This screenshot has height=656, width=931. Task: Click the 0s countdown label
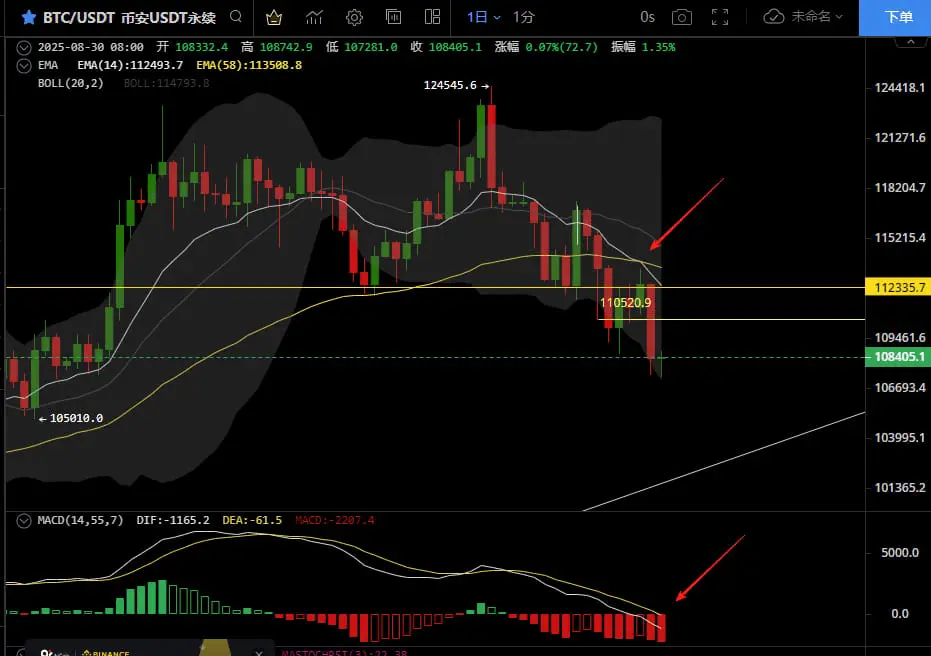pyautogui.click(x=647, y=17)
